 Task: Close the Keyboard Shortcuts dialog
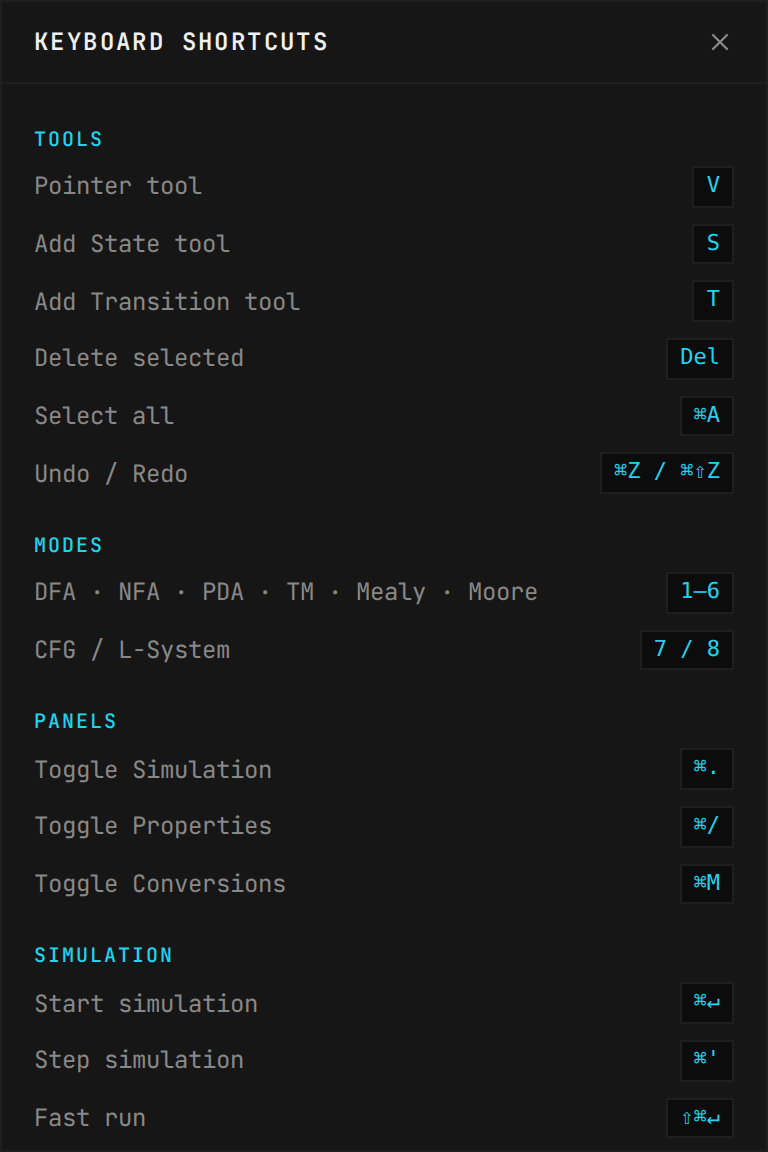coord(720,42)
